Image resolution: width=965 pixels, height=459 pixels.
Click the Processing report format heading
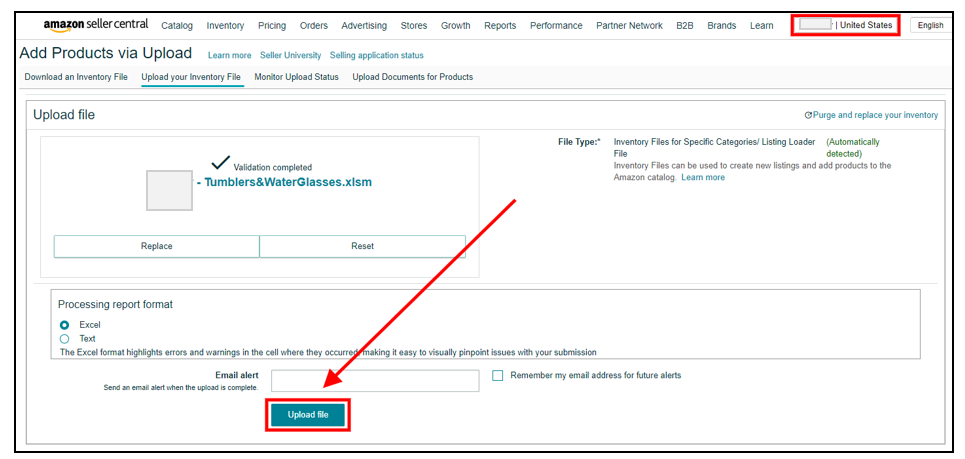click(115, 305)
